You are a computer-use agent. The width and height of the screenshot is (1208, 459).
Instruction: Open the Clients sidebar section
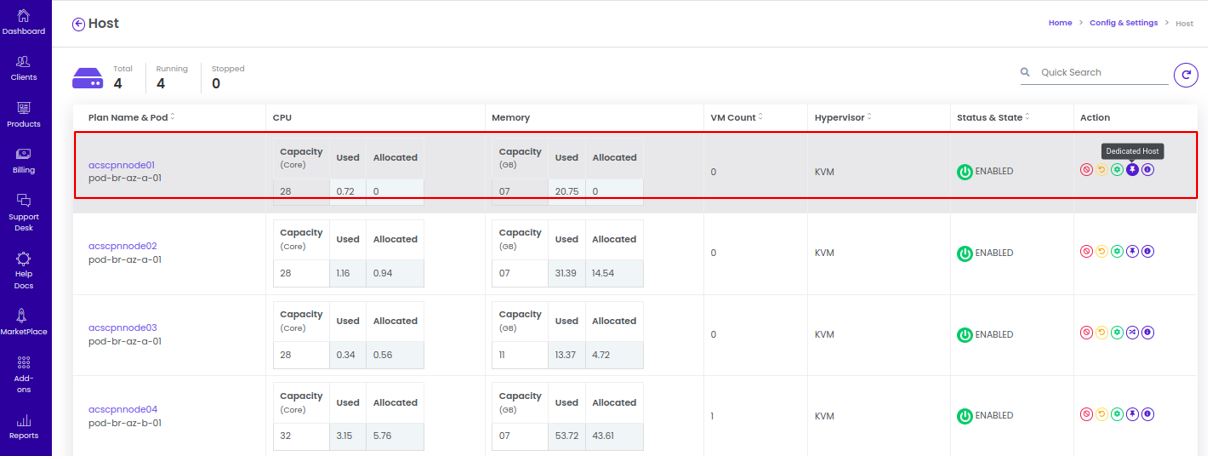point(24,68)
